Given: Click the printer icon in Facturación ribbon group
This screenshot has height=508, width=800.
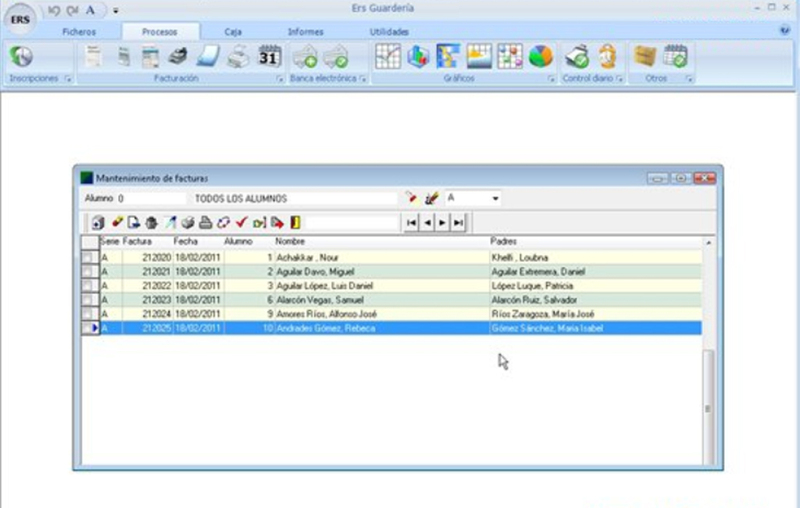Looking at the screenshot, I should tap(238, 56).
